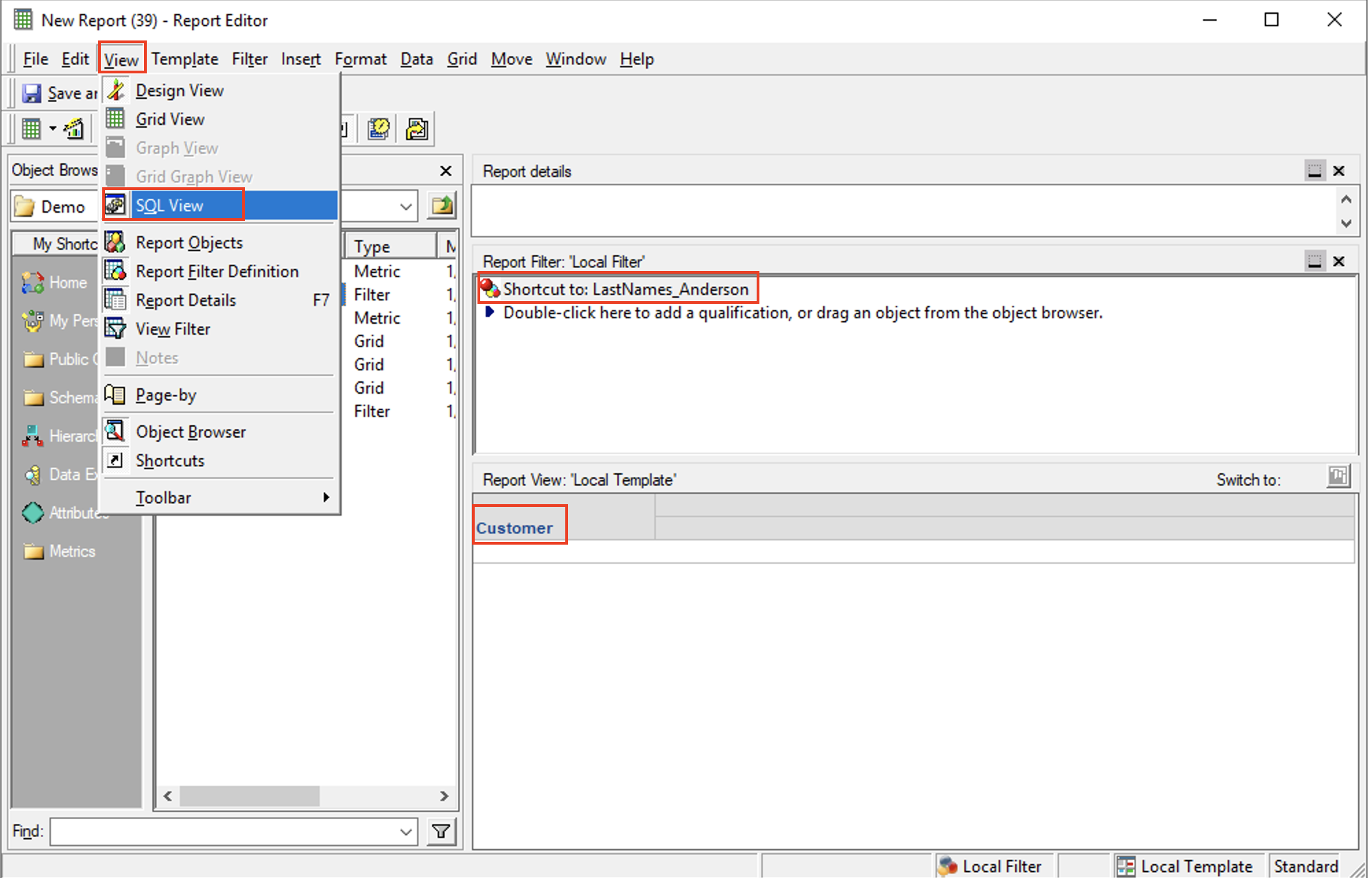Select Report Filter Definition option
Screen dimensions: 1372x878
[217, 271]
